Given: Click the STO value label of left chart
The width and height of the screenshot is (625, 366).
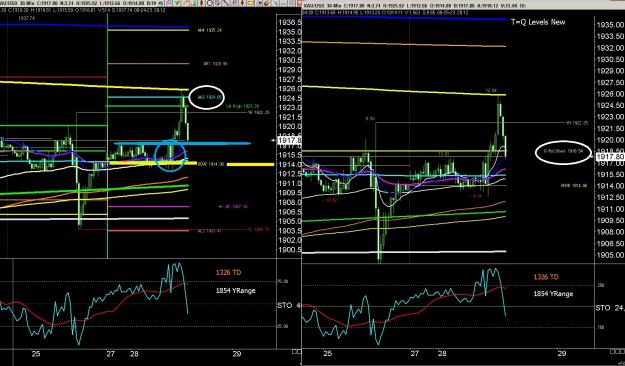Looking at the screenshot, I should [289, 305].
